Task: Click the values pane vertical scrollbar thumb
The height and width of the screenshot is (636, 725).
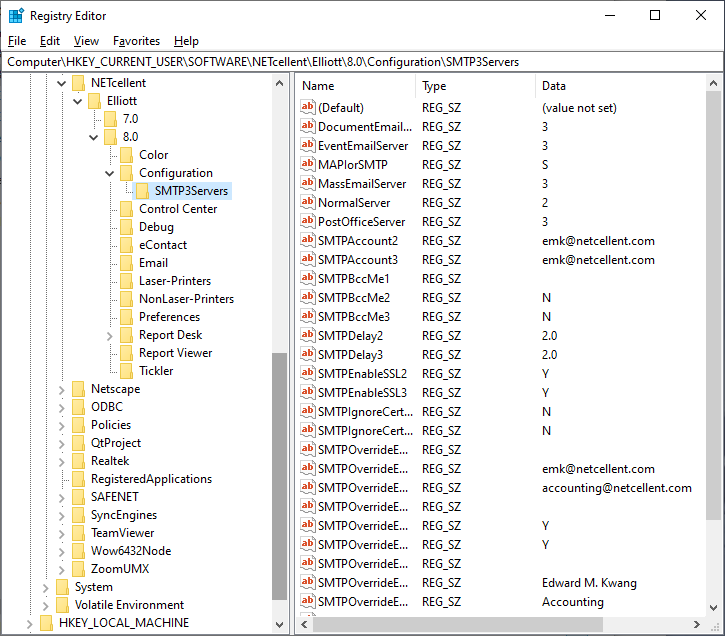Action: click(713, 305)
